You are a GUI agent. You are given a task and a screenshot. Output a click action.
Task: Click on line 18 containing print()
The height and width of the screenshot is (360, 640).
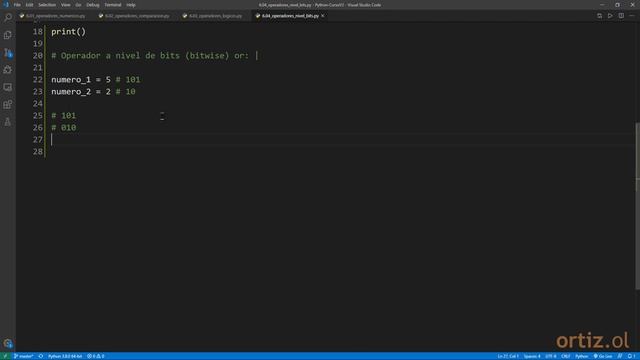click(x=69, y=32)
